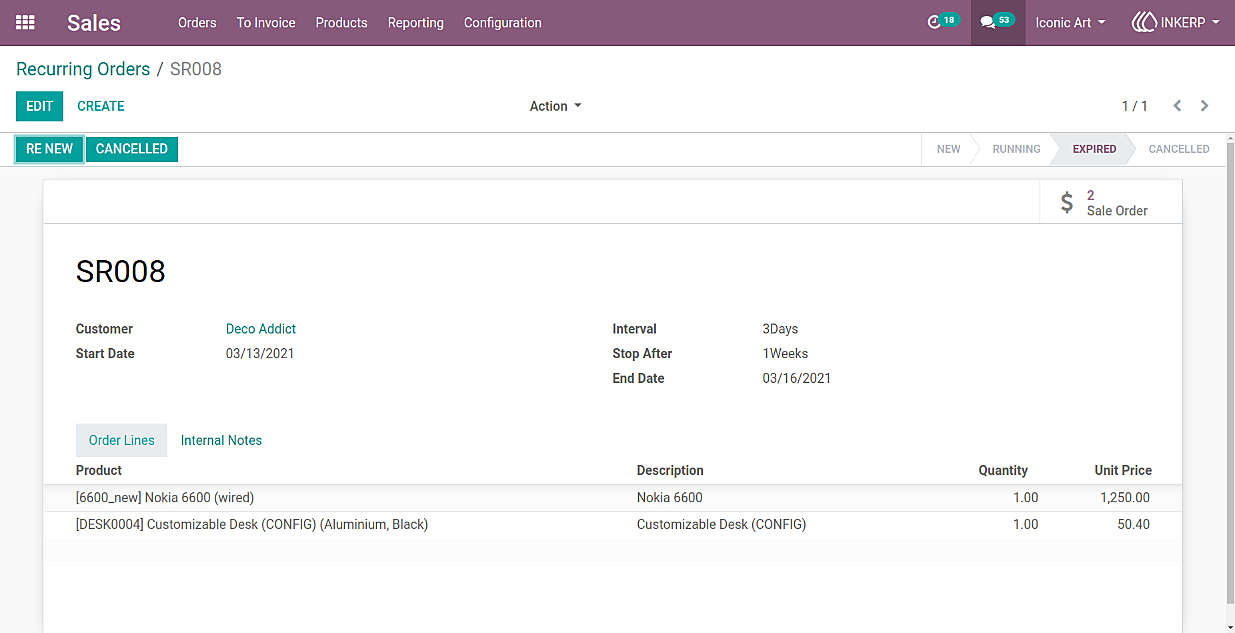Open the apps grid menu icon
Image resolution: width=1235 pixels, height=633 pixels.
(25, 22)
